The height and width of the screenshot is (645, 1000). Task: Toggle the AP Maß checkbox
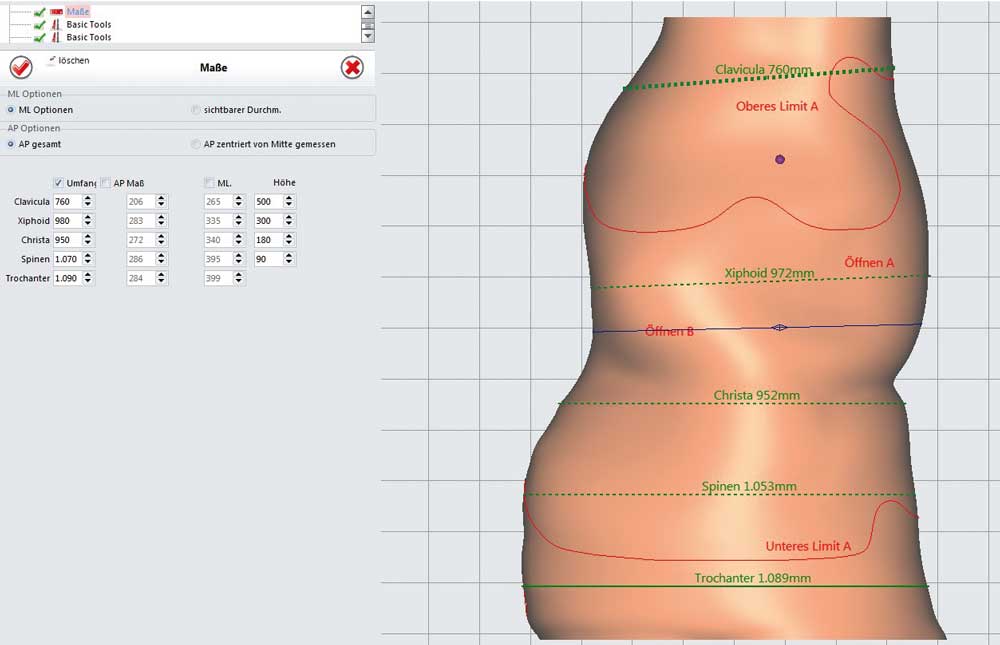106,182
